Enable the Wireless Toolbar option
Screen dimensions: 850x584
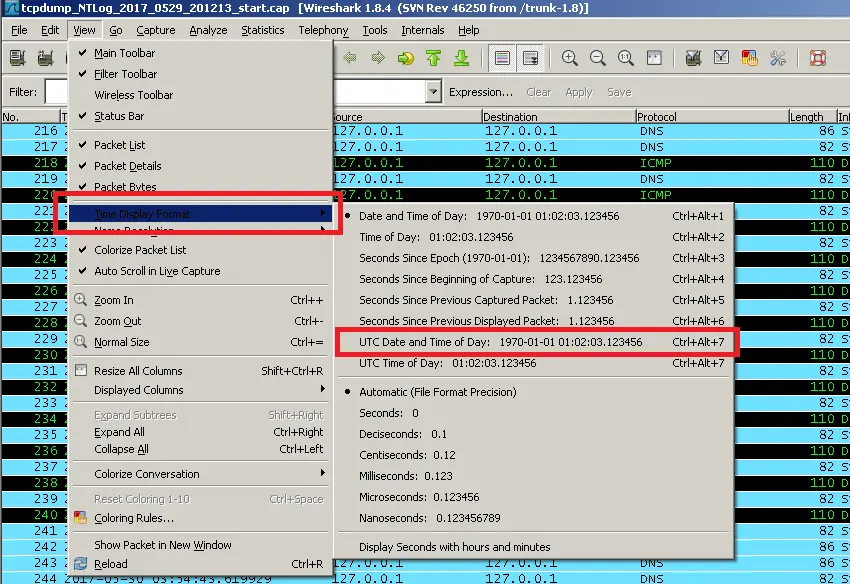point(200,95)
